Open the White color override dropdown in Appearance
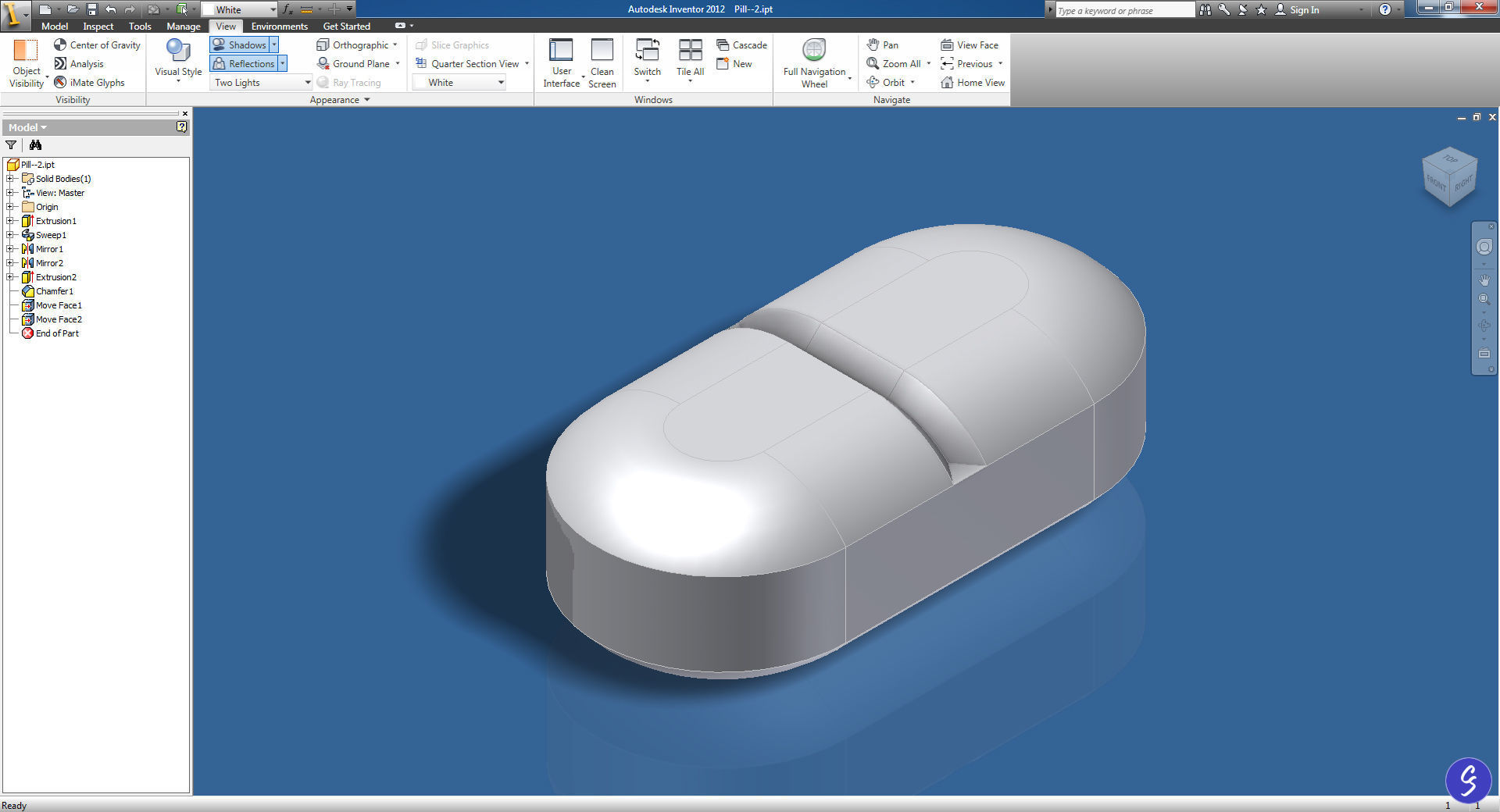This screenshot has height=812, width=1500. pos(459,83)
